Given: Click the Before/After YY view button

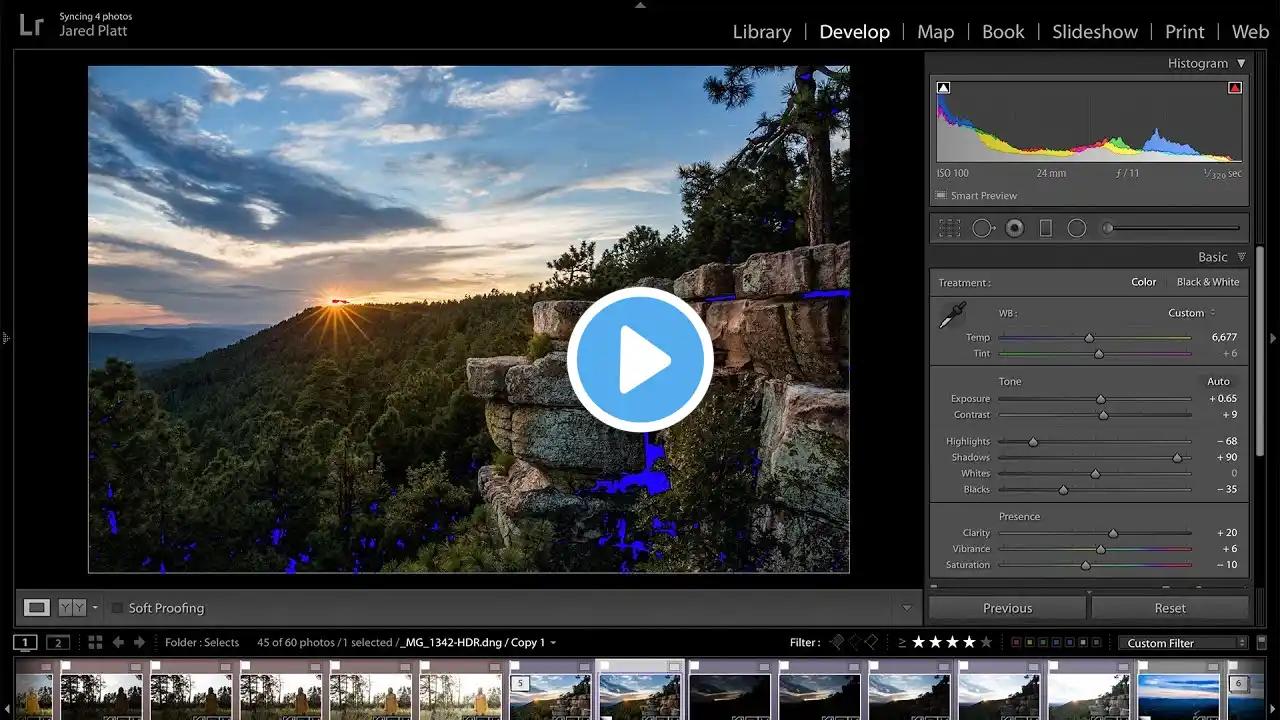Looking at the screenshot, I should (x=72, y=607).
